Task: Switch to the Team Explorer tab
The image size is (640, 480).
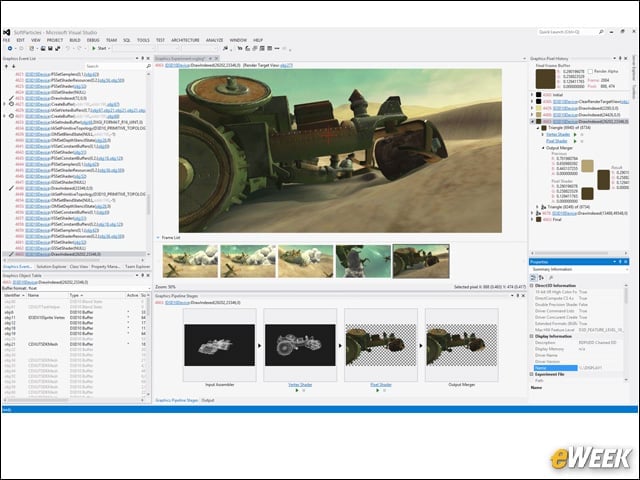Action: coord(137,267)
